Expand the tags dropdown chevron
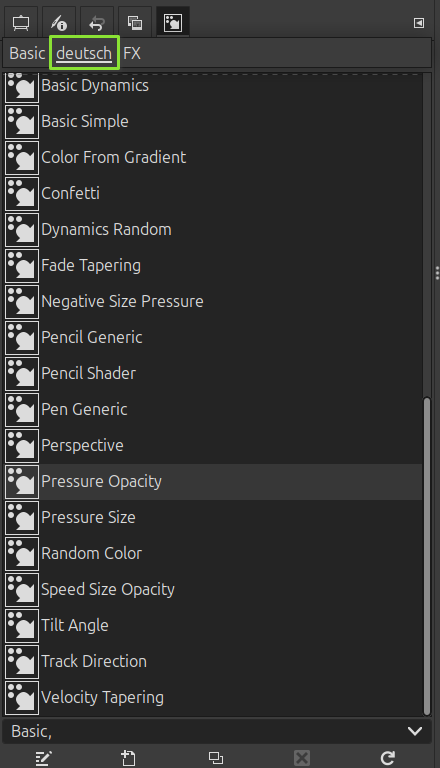The height and width of the screenshot is (768, 440). coord(415,731)
